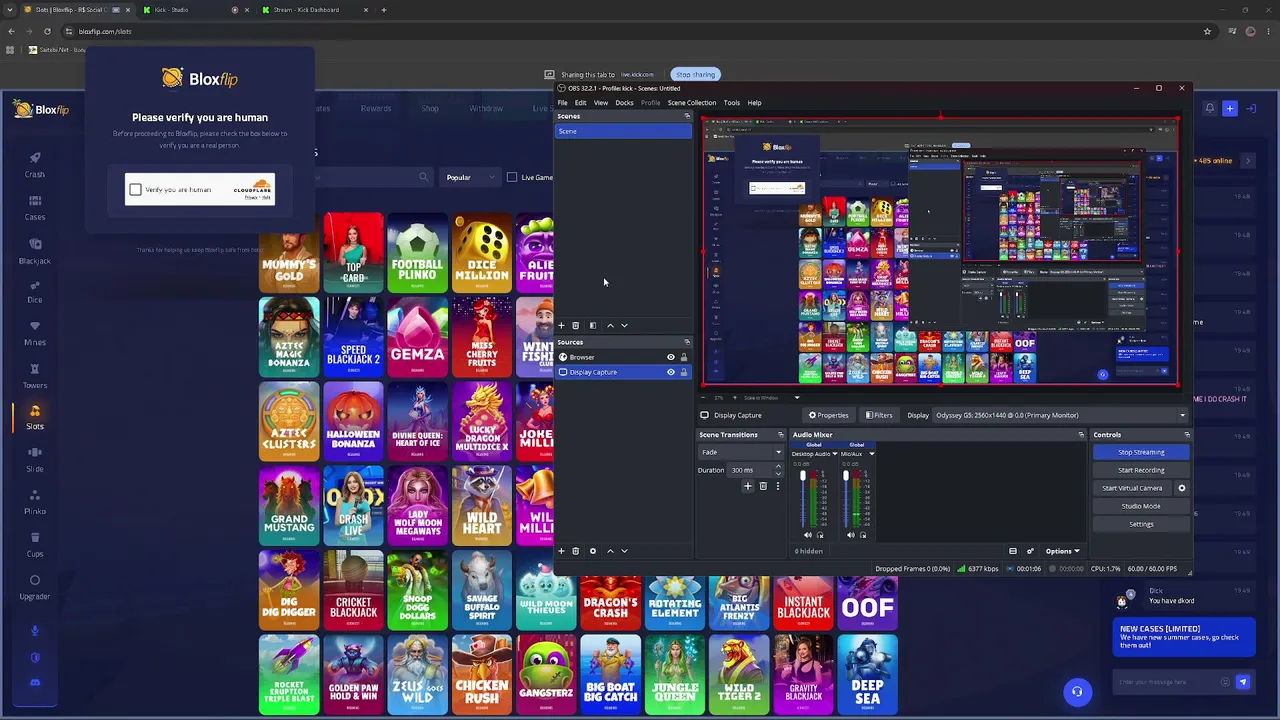1280x720 pixels.
Task: Add a new source in Sources panel
Action: pyautogui.click(x=561, y=551)
